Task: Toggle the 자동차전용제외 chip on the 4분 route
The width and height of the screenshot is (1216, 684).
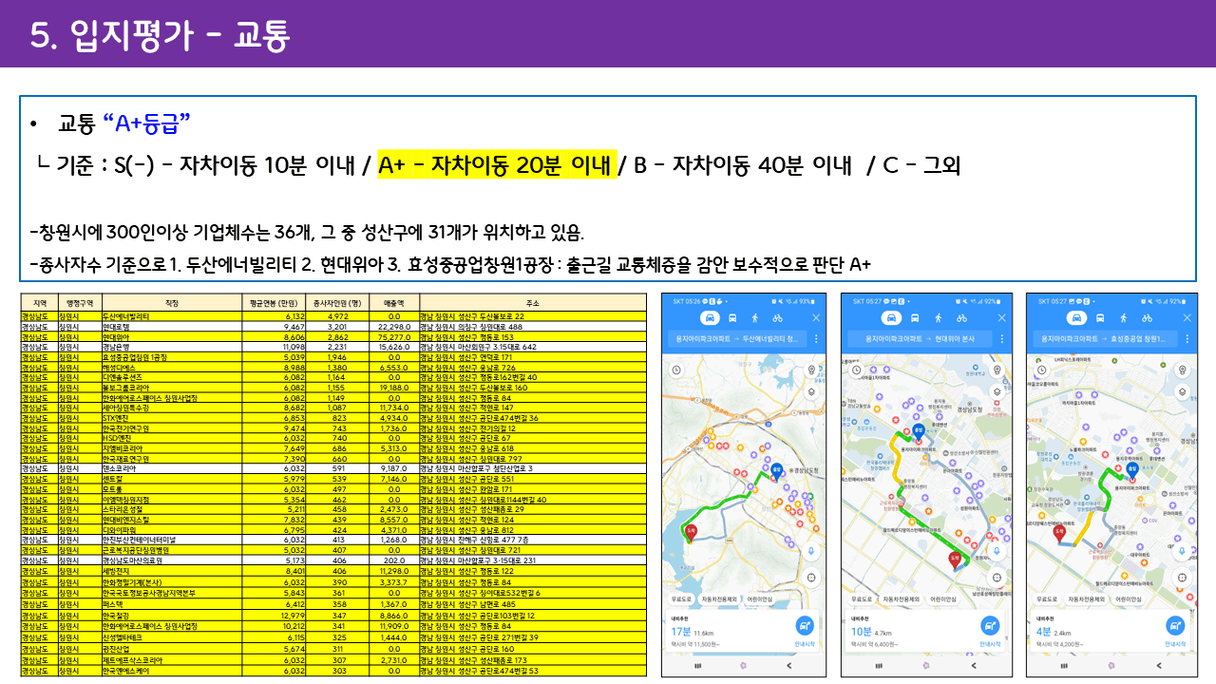Action: pos(1087,599)
